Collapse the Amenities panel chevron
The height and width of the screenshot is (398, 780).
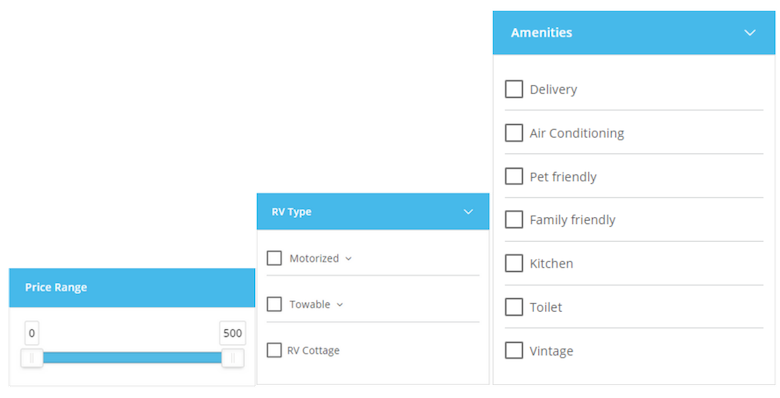750,33
